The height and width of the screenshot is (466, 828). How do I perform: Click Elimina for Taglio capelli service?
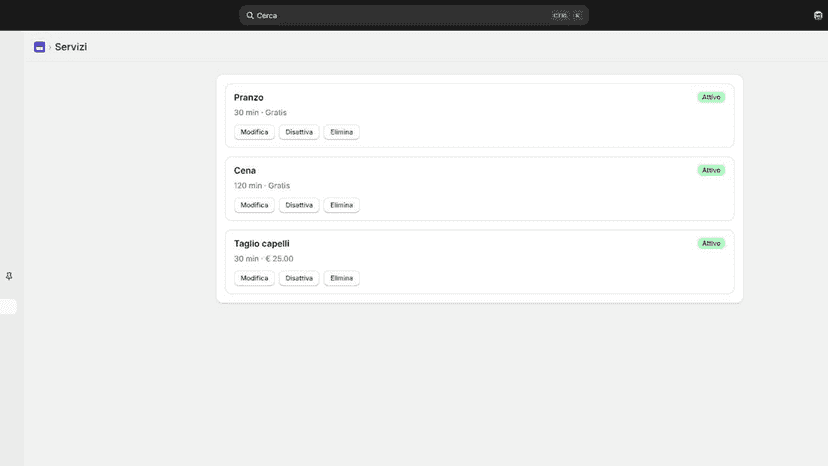342,278
